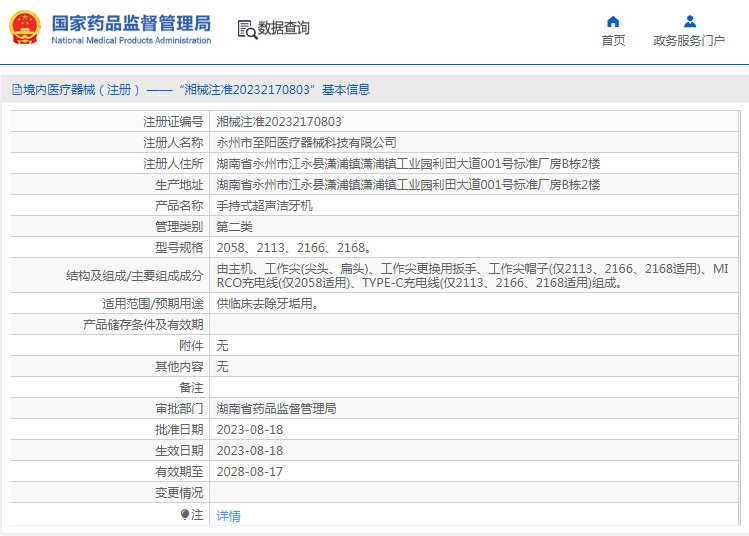Click the national emblem logo
This screenshot has width=749, height=536.
25,27
